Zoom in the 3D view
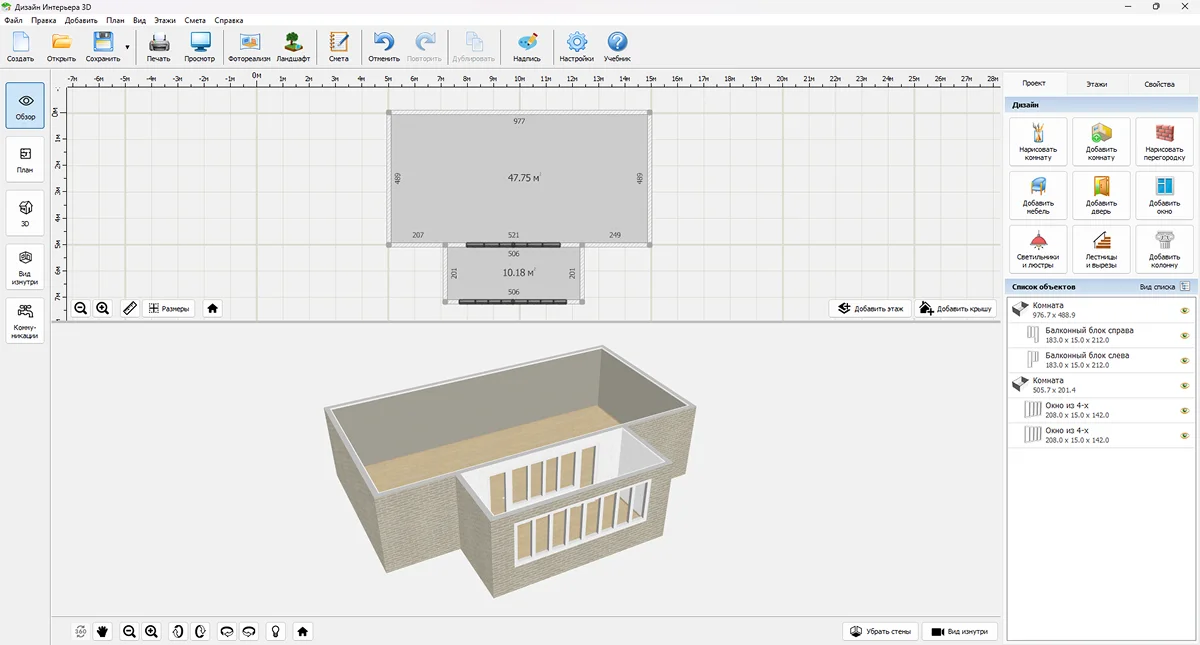 click(151, 631)
